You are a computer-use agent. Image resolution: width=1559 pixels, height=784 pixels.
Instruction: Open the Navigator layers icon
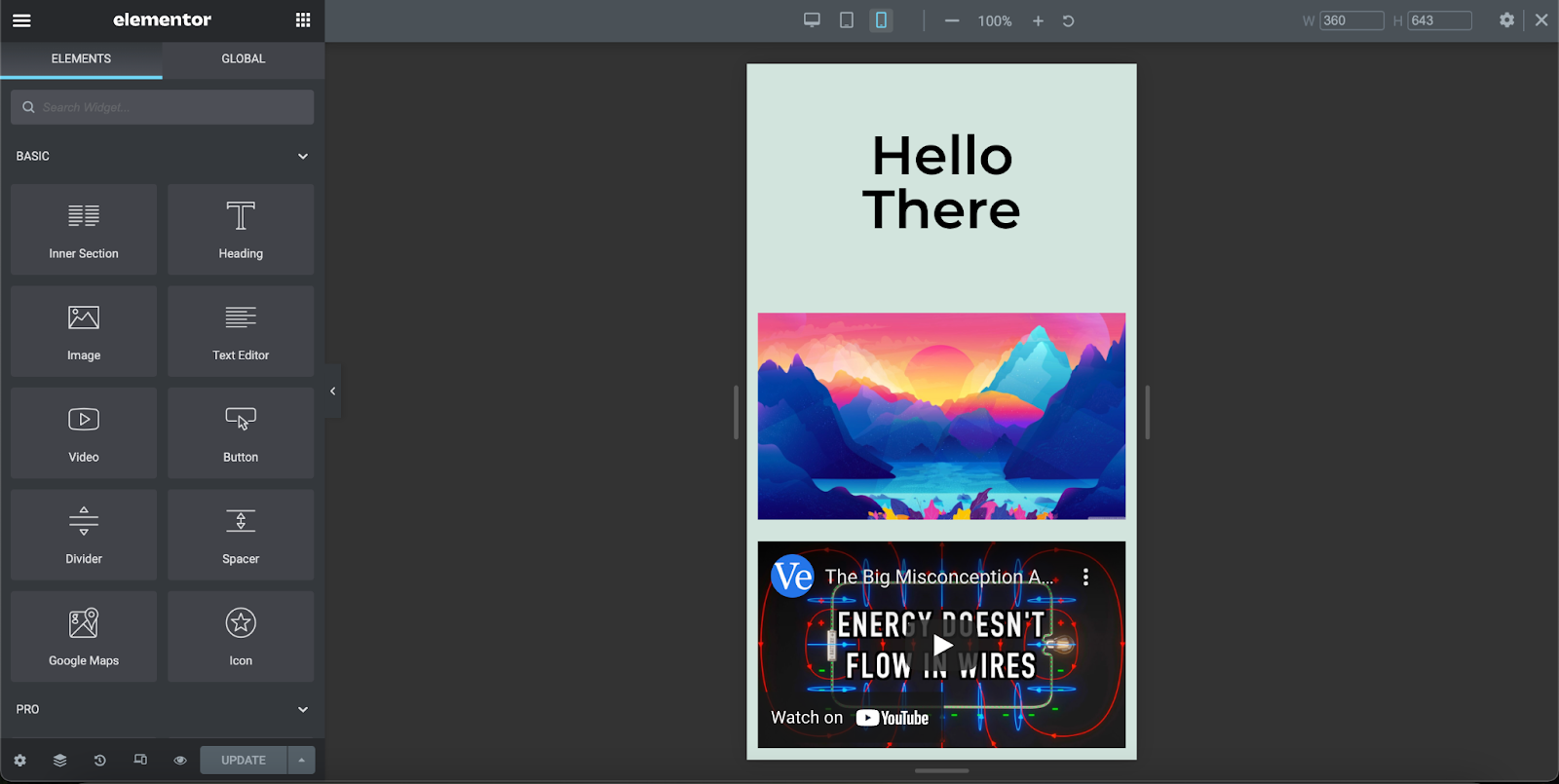tap(59, 760)
